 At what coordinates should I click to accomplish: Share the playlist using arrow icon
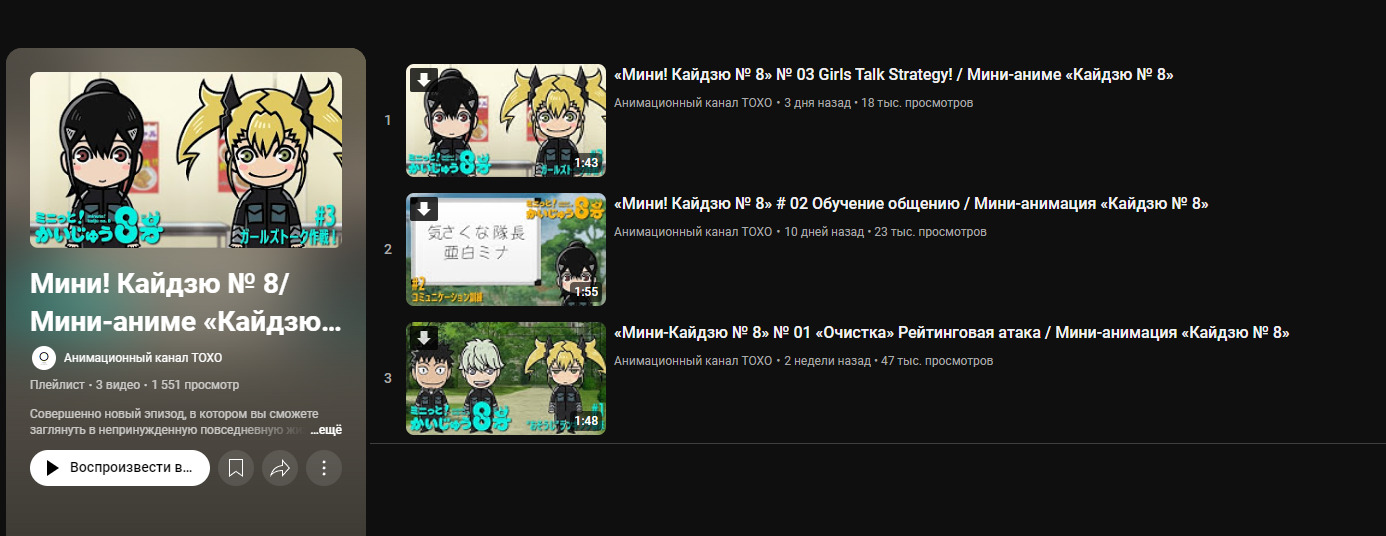pyautogui.click(x=280, y=468)
